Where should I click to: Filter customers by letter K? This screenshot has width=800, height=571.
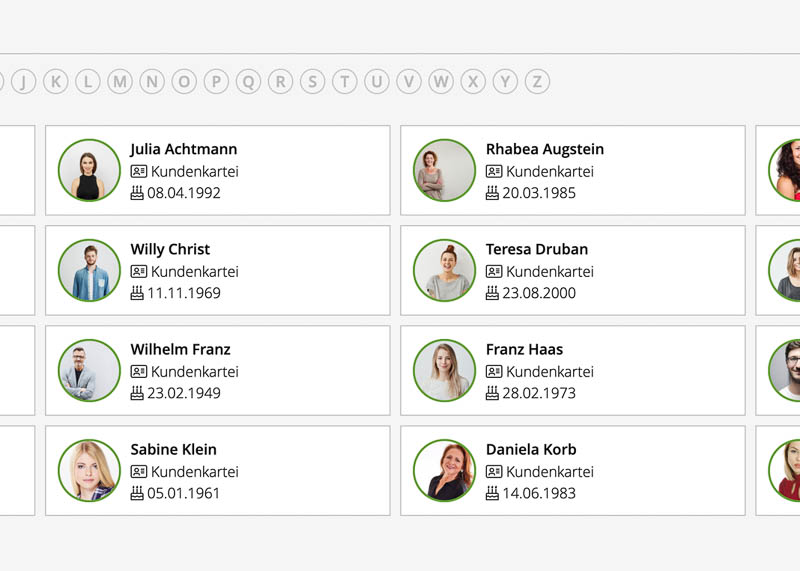pyautogui.click(x=57, y=82)
